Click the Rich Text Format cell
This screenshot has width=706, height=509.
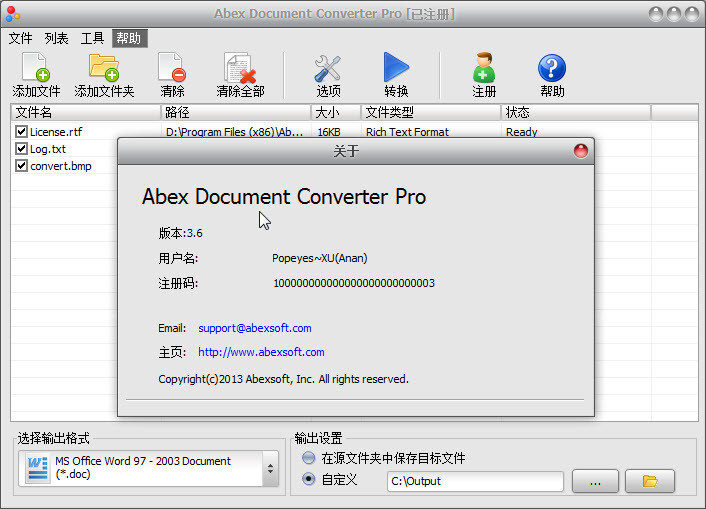(x=407, y=132)
